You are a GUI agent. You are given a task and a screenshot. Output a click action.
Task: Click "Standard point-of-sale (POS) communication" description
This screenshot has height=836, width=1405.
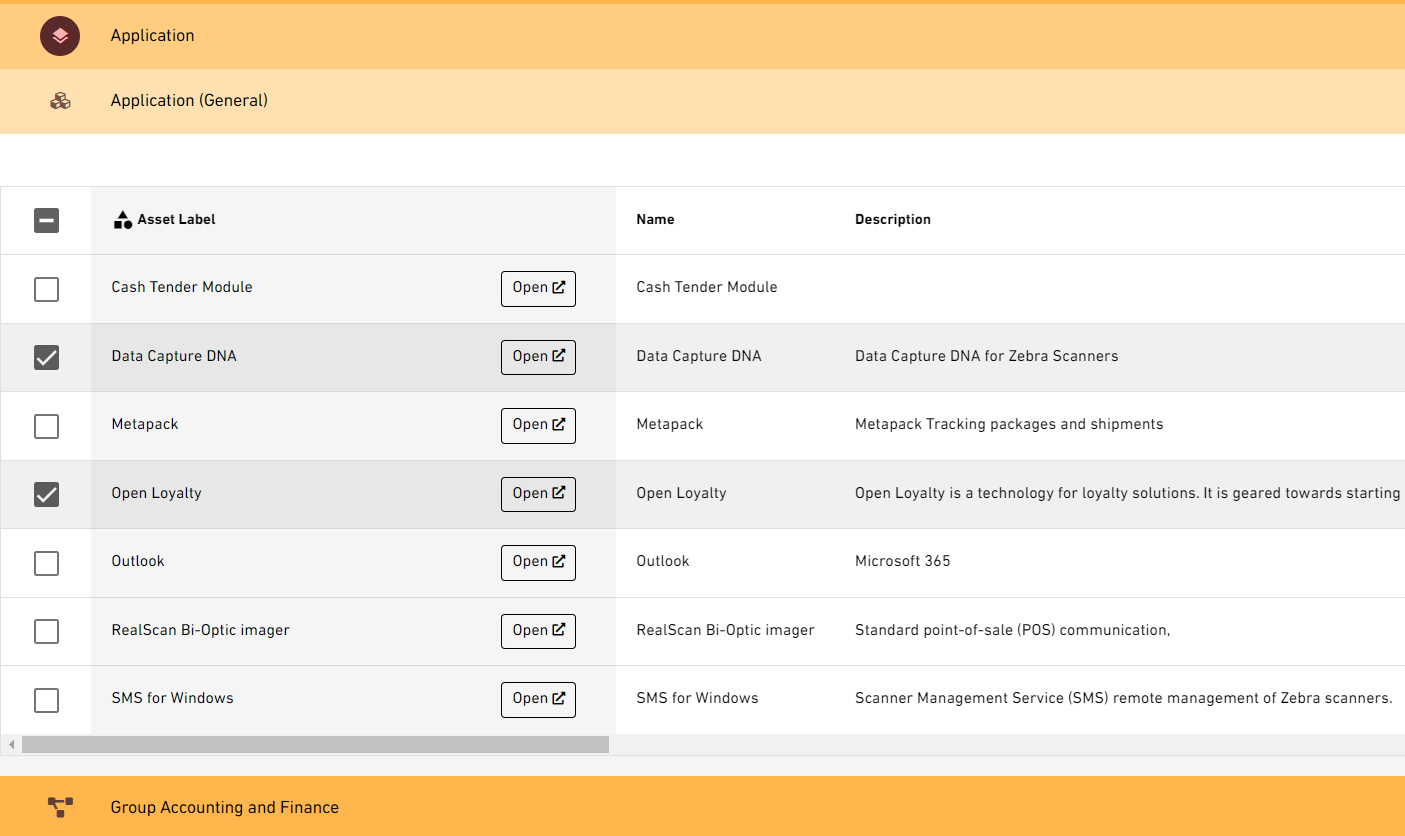[x=1012, y=630]
